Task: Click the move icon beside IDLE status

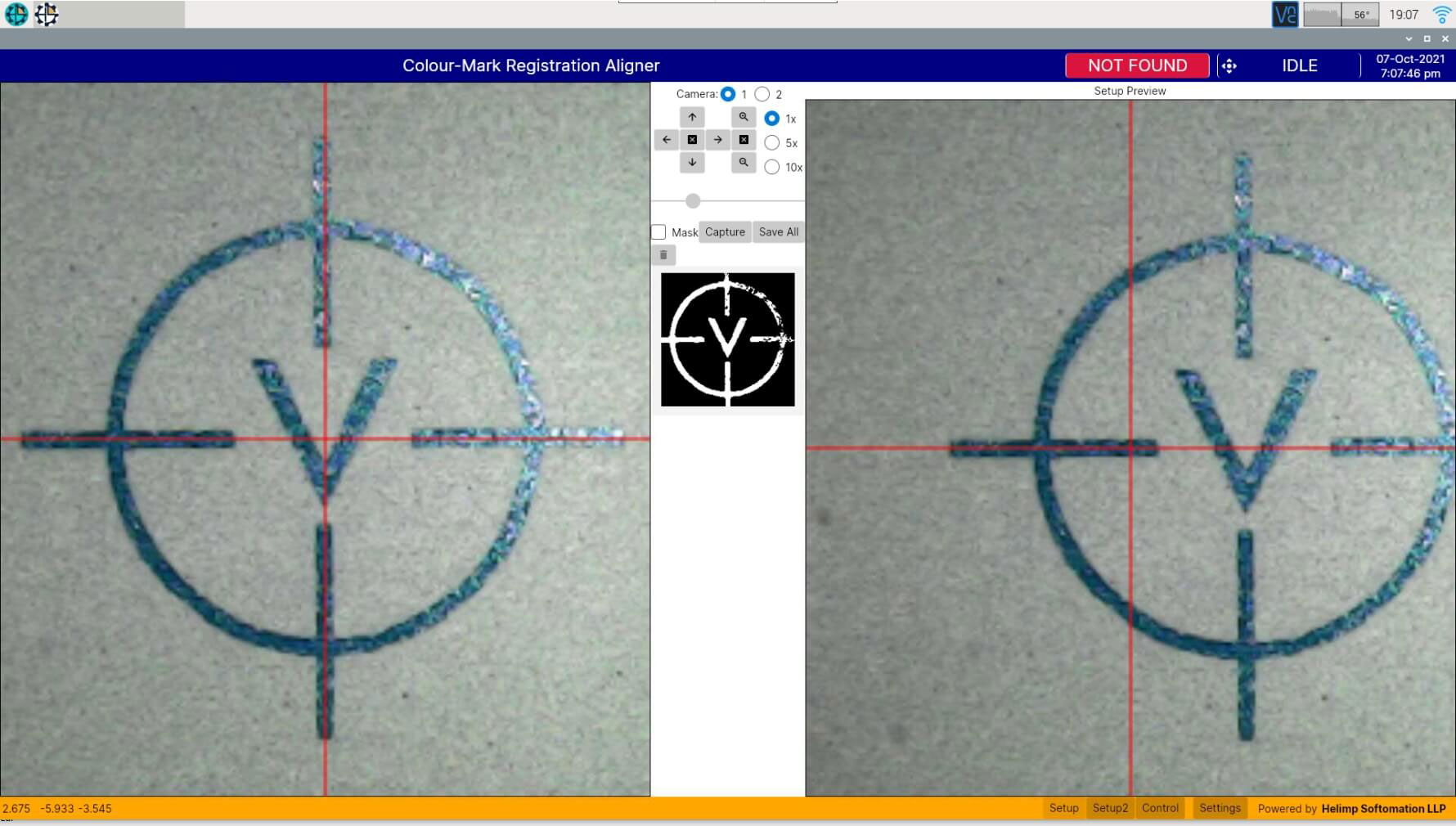Action: (1229, 66)
